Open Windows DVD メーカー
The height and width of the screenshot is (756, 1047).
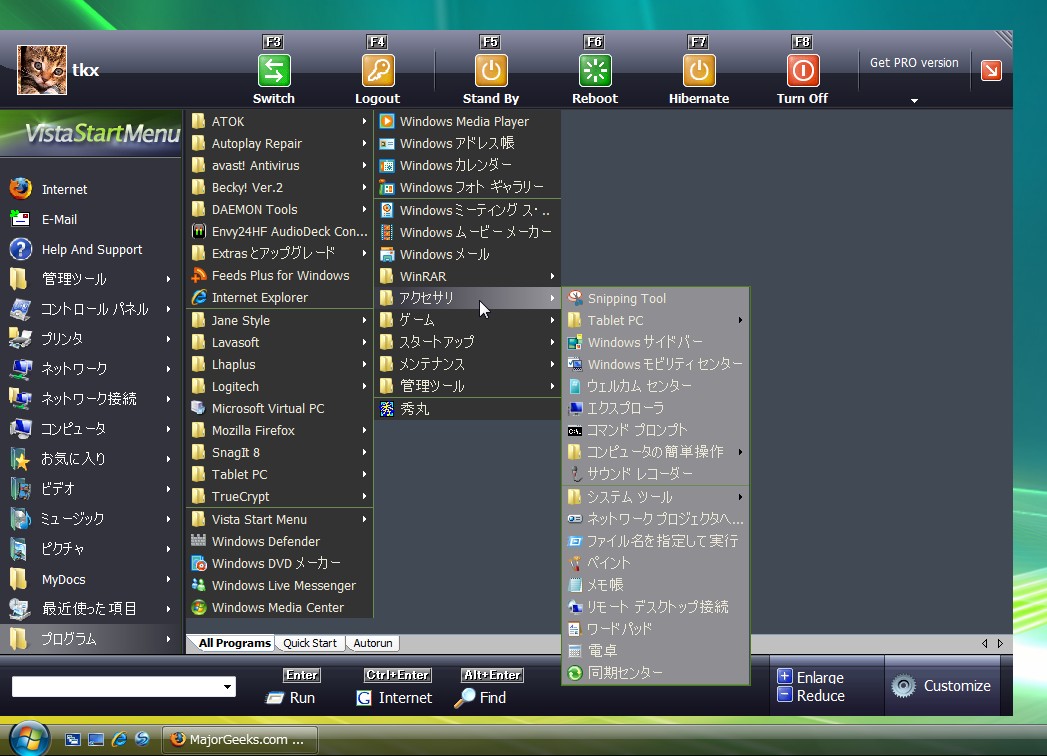point(279,563)
